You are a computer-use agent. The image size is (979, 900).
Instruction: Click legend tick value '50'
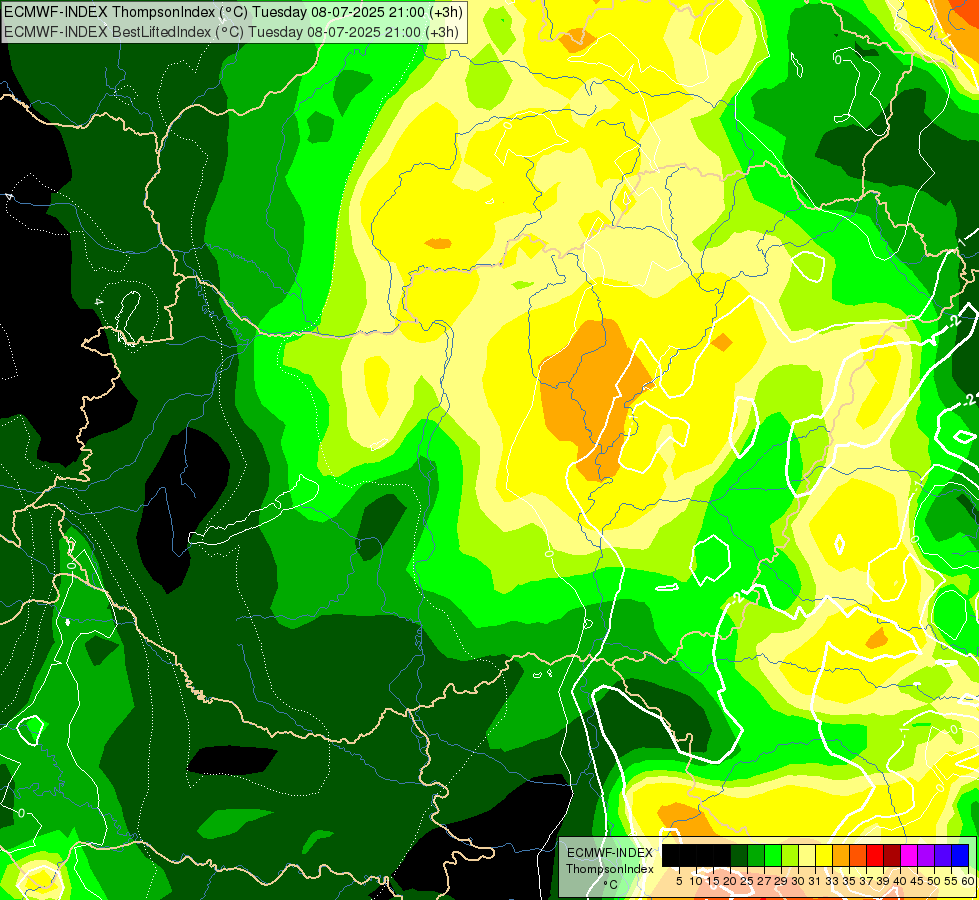tap(934, 881)
